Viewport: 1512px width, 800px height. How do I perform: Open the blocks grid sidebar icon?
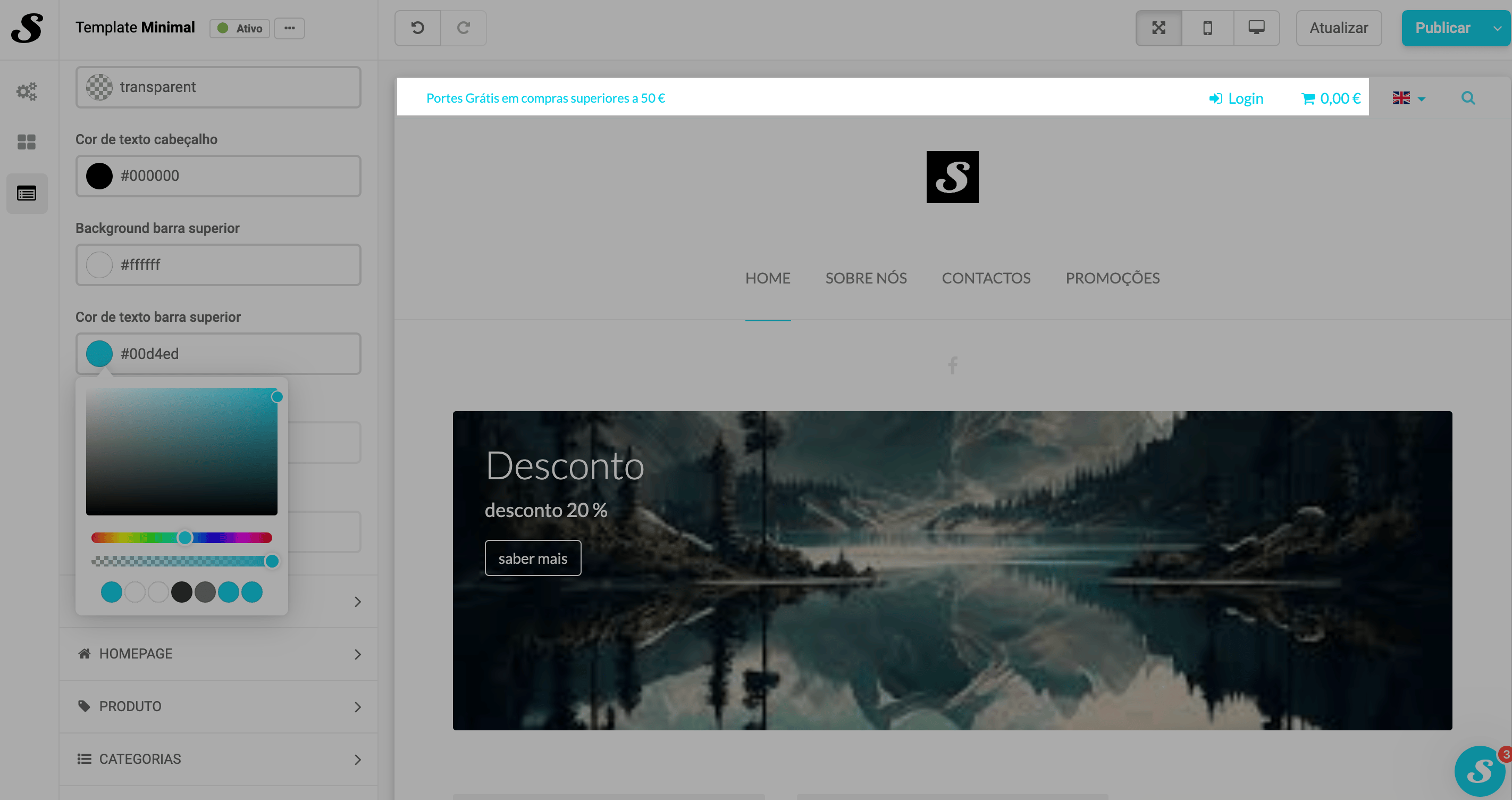(x=27, y=141)
